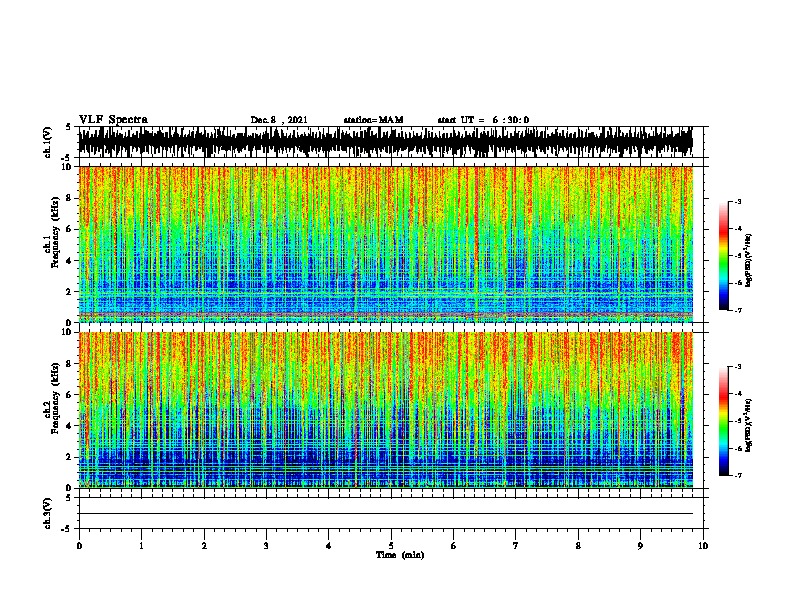This screenshot has width=792, height=612.
Task: Click inside the ch.1 spectrogram panel
Action: pos(385,244)
